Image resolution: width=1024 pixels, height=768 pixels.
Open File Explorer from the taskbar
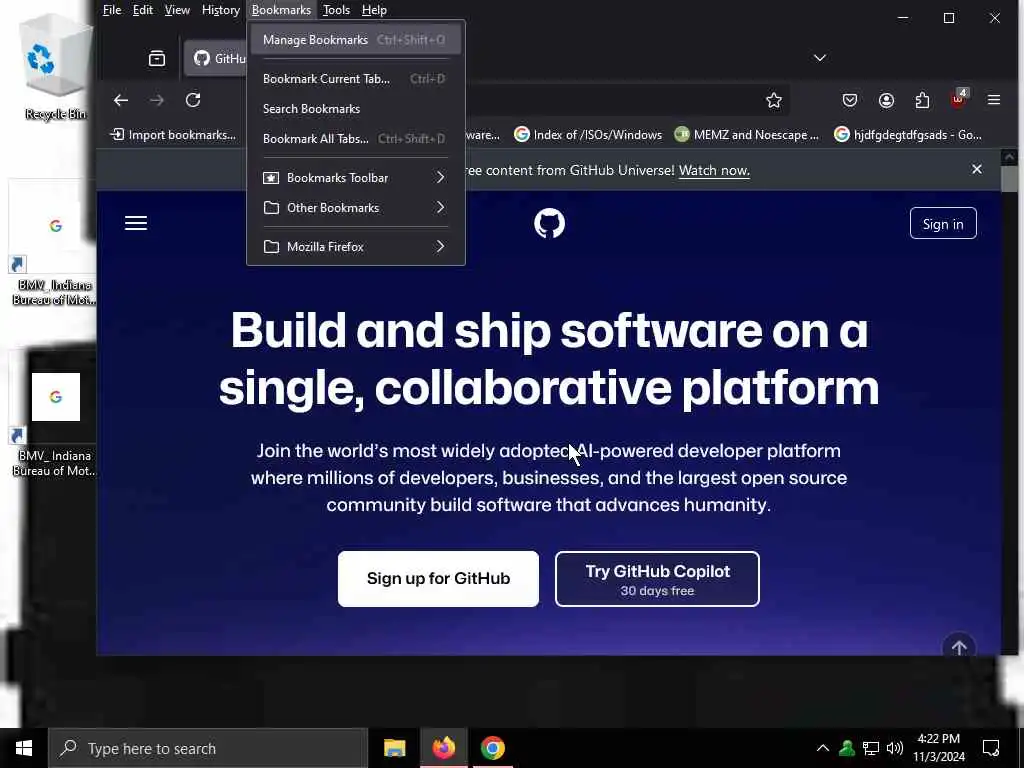[x=394, y=748]
